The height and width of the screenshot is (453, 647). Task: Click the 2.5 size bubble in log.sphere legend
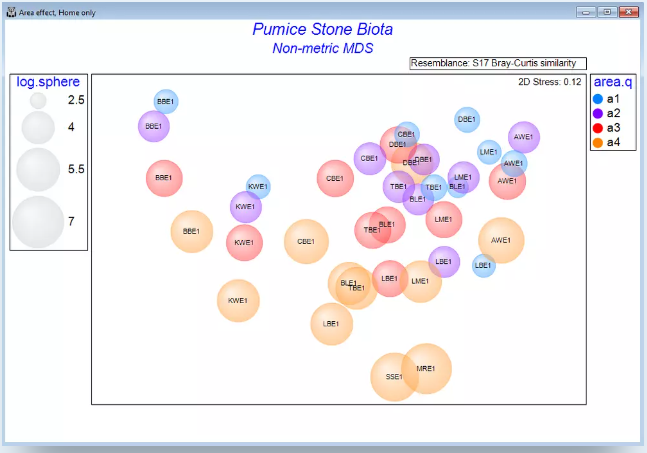pyautogui.click(x=38, y=101)
